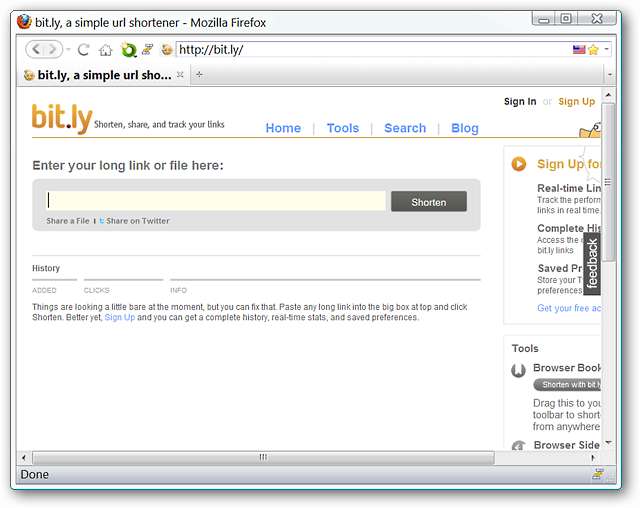Click the CLICKS column label

[96, 291]
